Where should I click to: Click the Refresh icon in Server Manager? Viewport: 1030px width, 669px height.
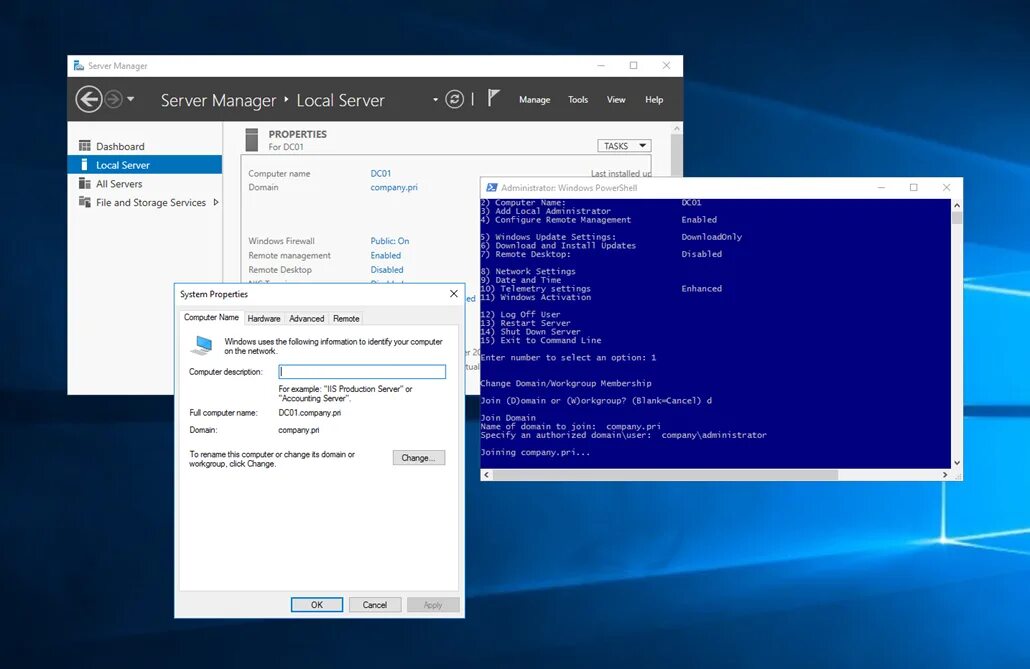point(454,99)
